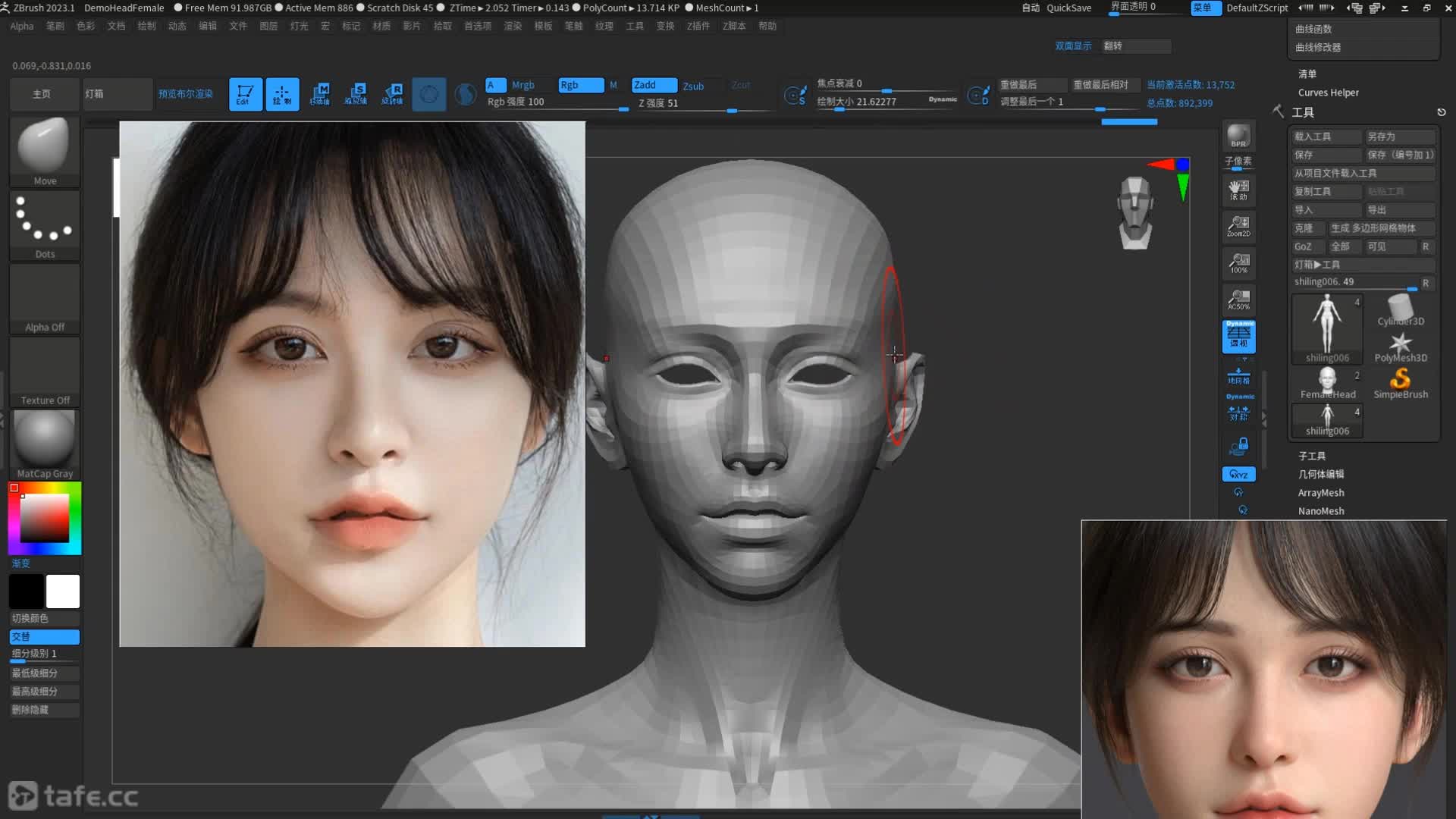The width and height of the screenshot is (1456, 819).
Task: Open the Alpha menu
Action: [22, 26]
